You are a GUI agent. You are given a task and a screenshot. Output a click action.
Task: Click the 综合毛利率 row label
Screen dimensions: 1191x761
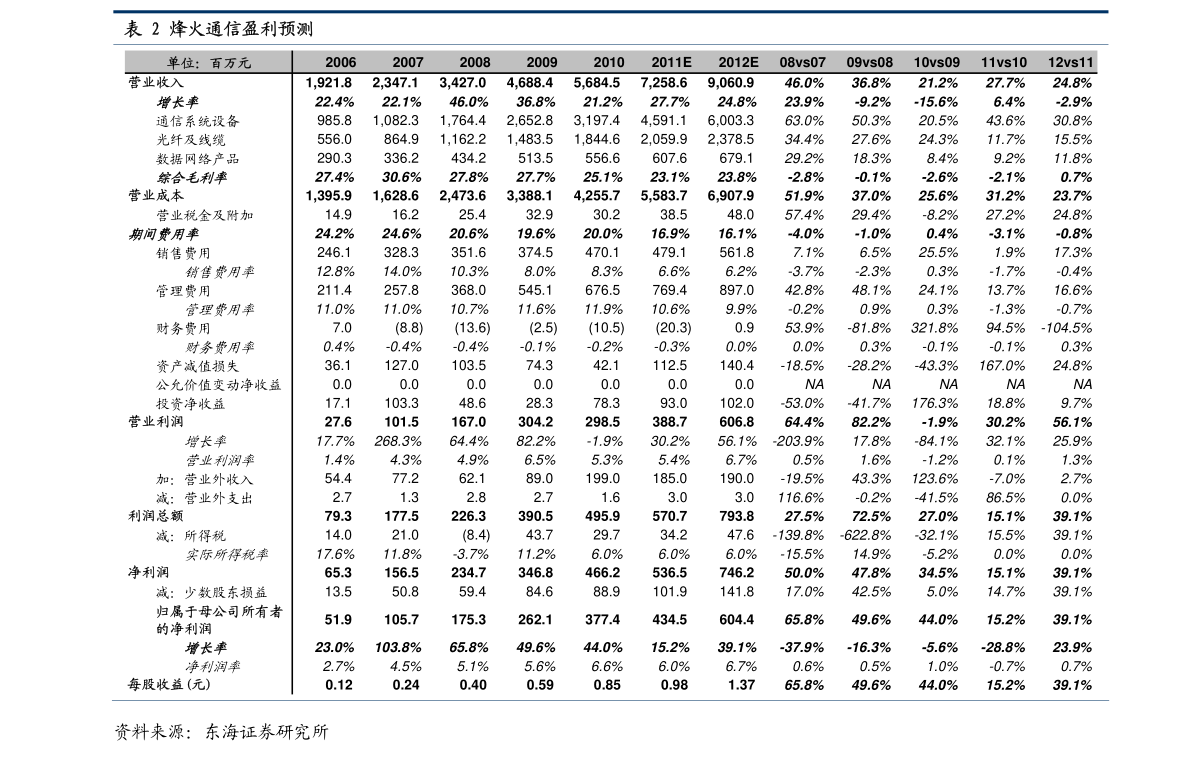[x=191, y=177]
